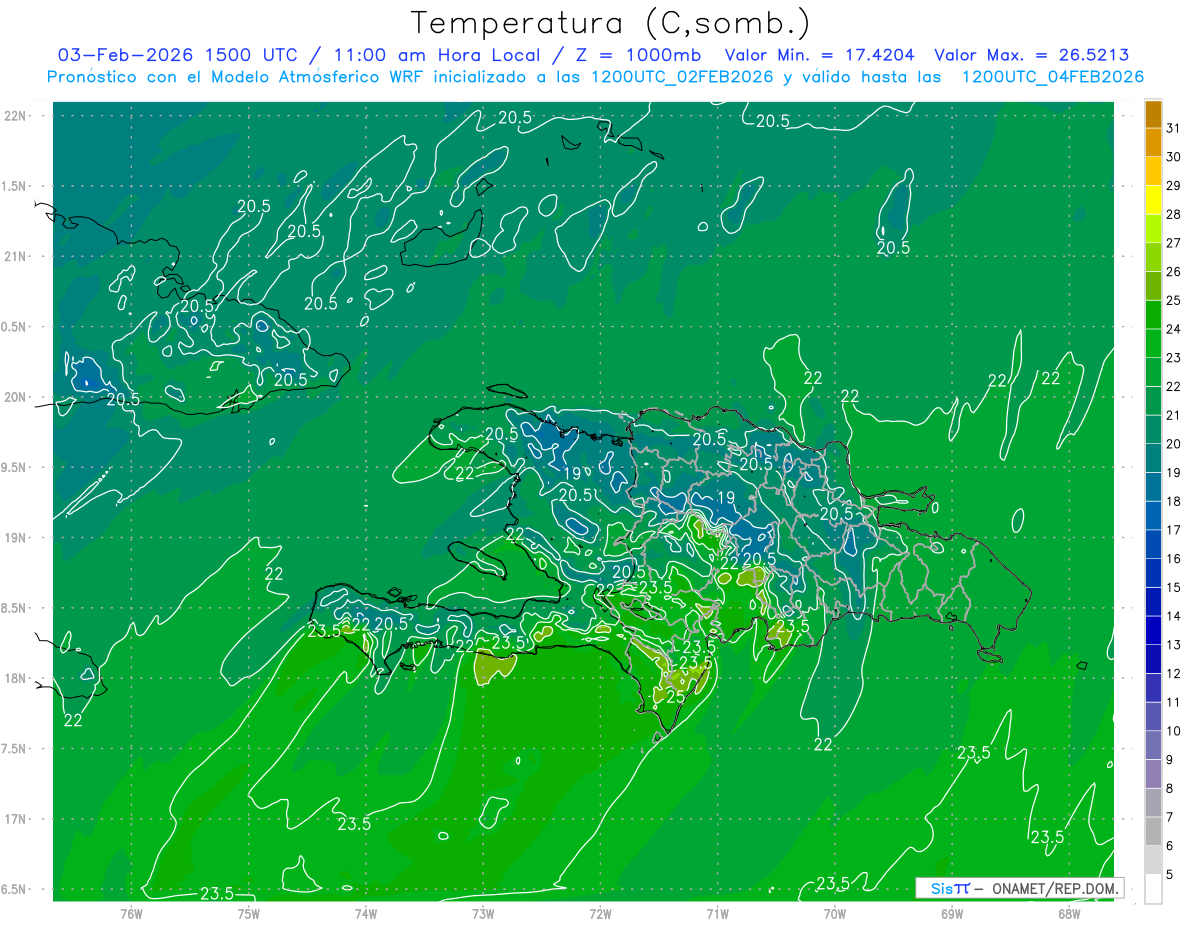1200x927 pixels.
Task: Click the valid-until time '1200UTC_04FEB2026'
Action: [1052, 77]
